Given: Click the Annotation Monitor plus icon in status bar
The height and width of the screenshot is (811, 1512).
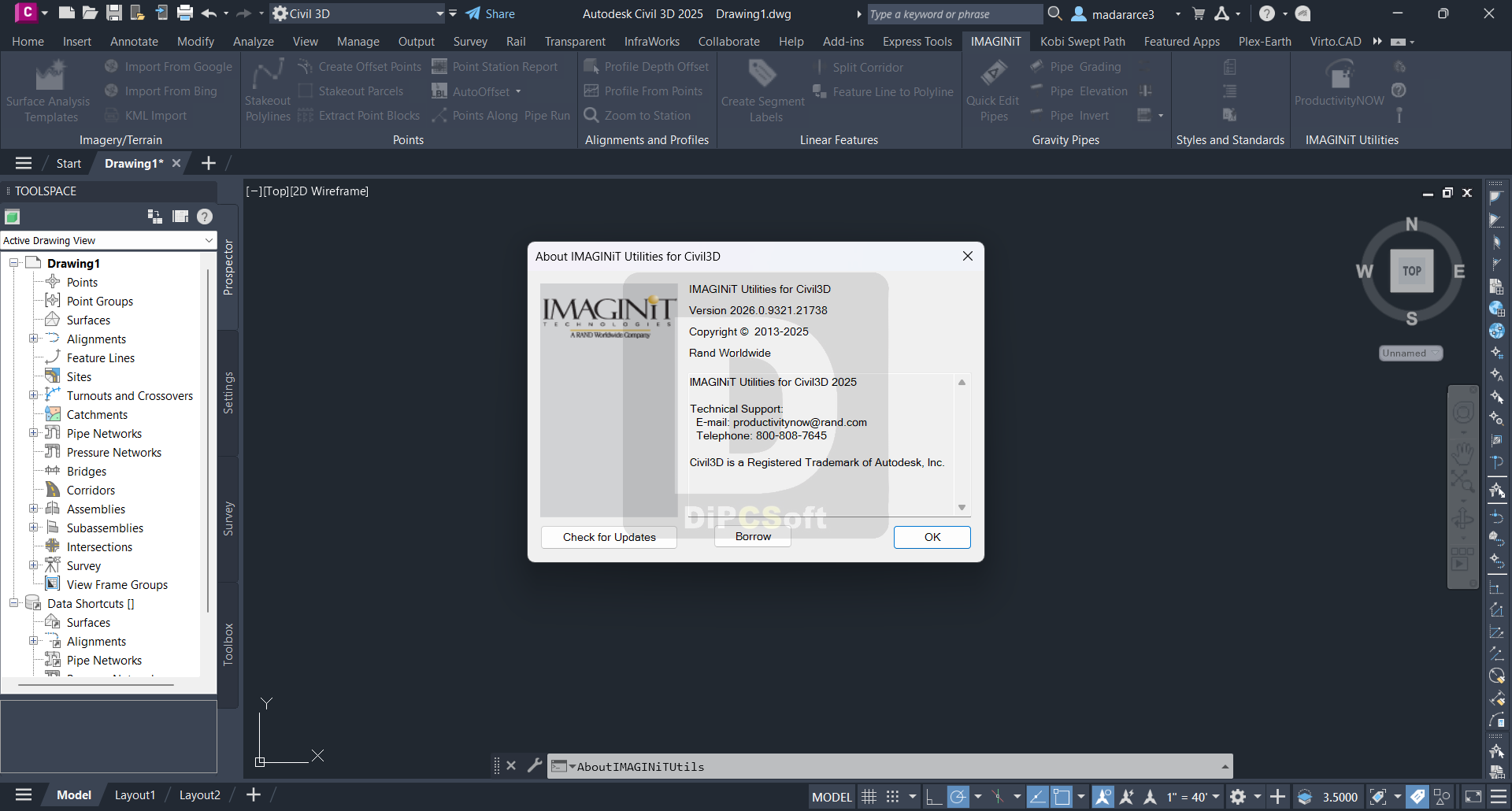Looking at the screenshot, I should pos(1277,797).
